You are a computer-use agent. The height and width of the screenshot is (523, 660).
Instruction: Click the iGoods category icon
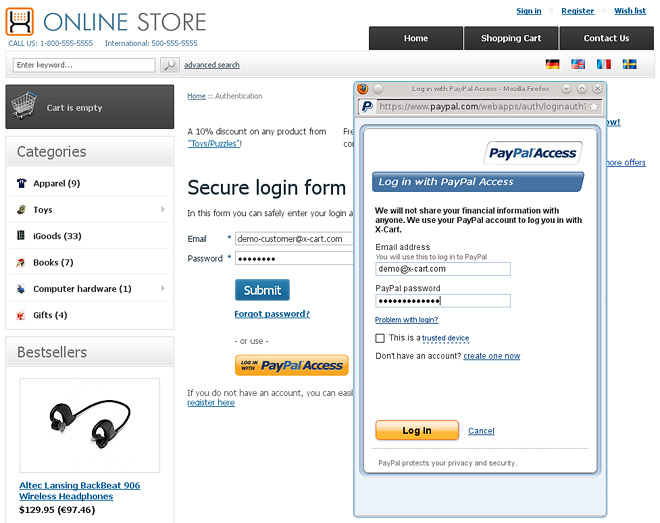click(21, 236)
